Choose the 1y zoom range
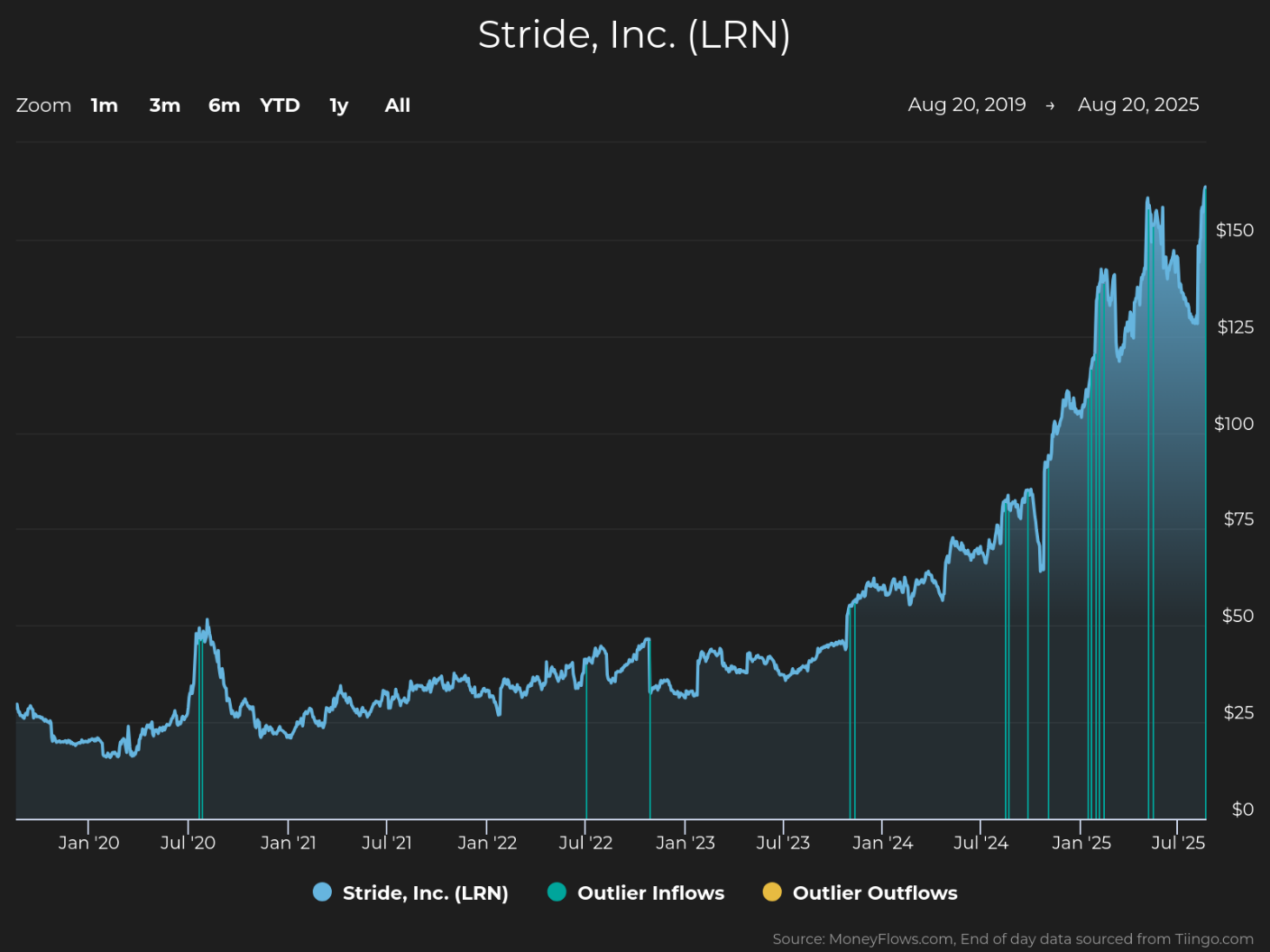The image size is (1270, 952). (x=339, y=105)
